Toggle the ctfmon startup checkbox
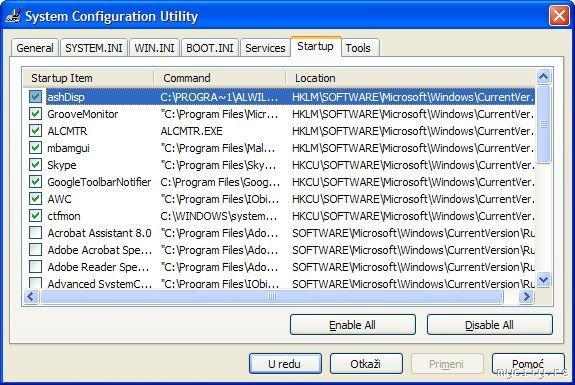The height and width of the screenshot is (385, 575). pyautogui.click(x=35, y=216)
